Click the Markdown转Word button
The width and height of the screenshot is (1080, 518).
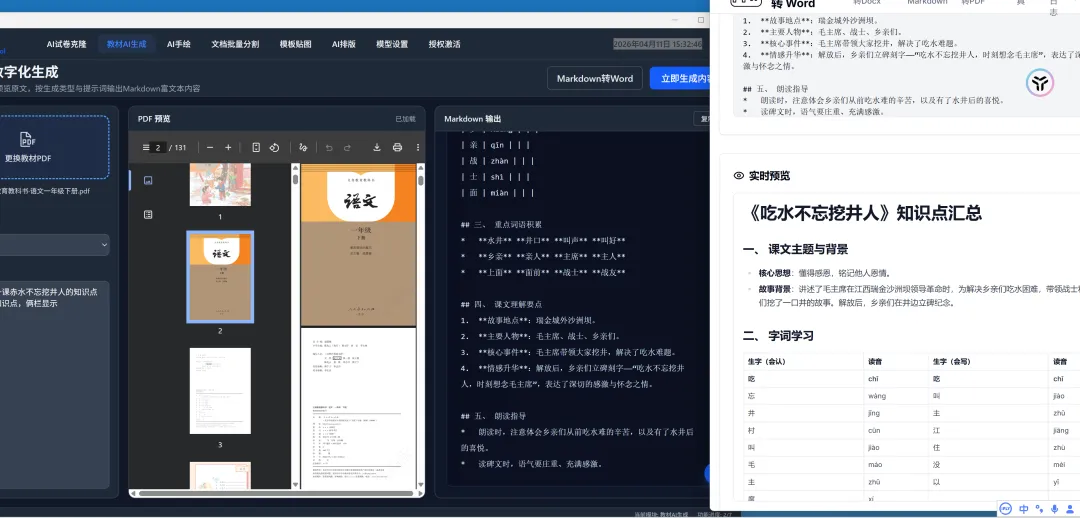tap(595, 79)
